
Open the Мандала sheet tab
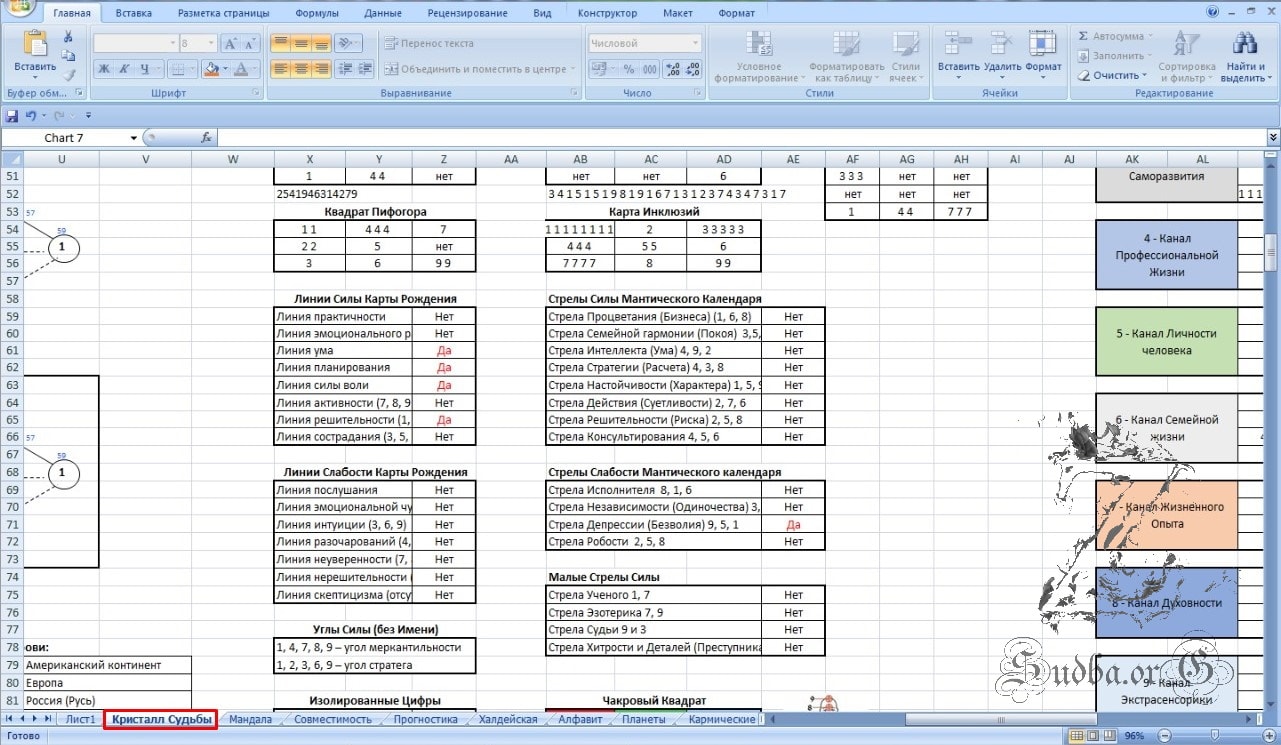pyautogui.click(x=250, y=719)
